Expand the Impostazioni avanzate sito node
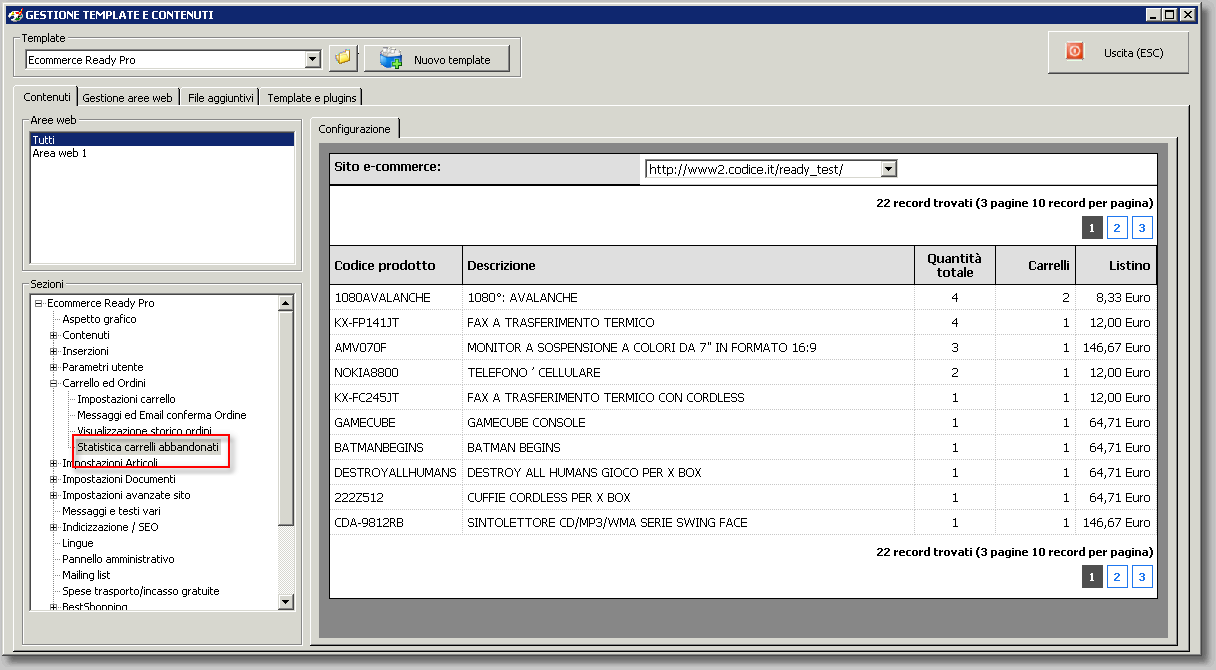 (x=54, y=495)
